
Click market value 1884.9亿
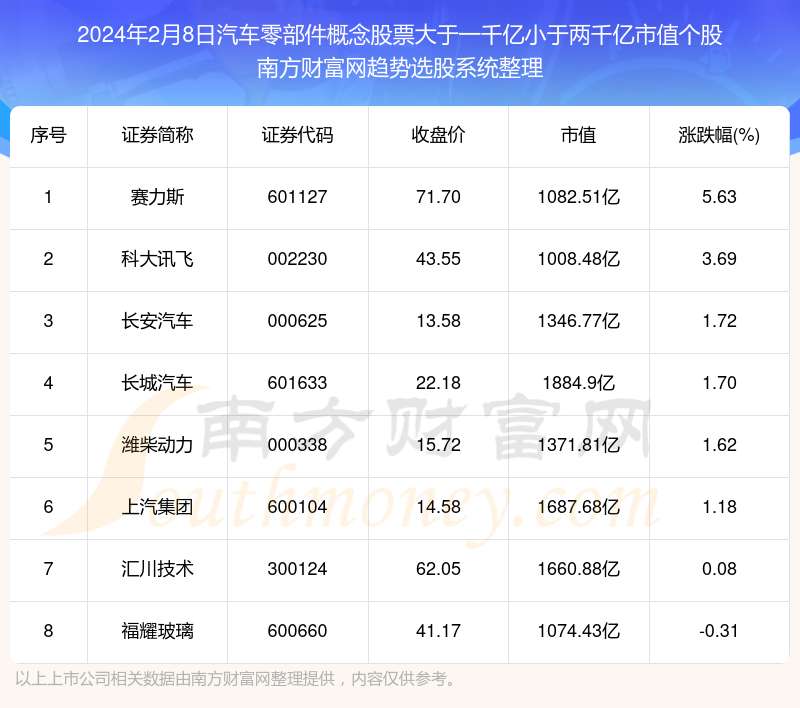click(579, 383)
